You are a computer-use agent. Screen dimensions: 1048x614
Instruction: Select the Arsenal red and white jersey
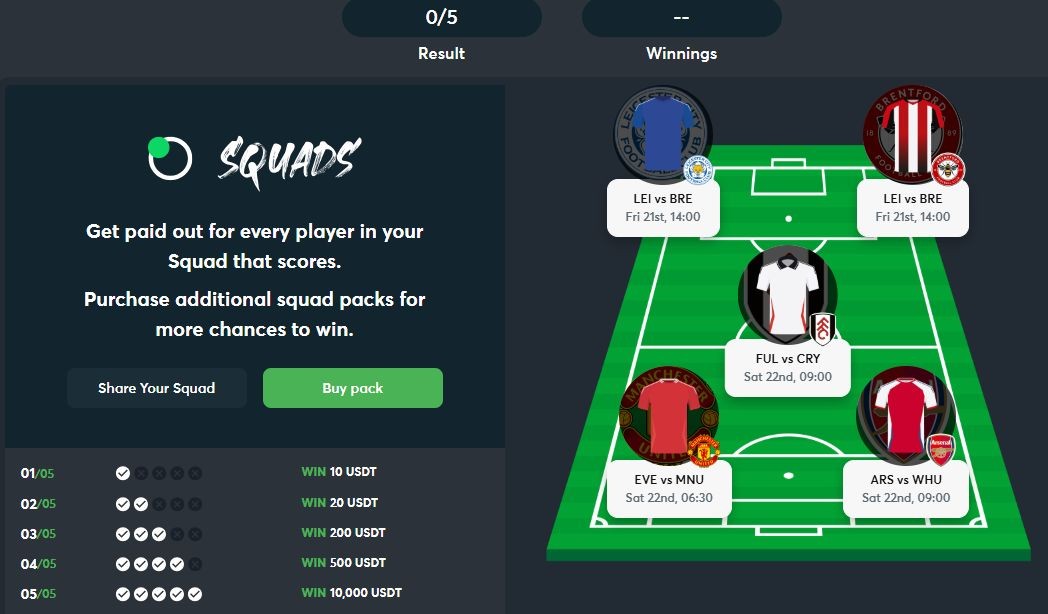[905, 416]
